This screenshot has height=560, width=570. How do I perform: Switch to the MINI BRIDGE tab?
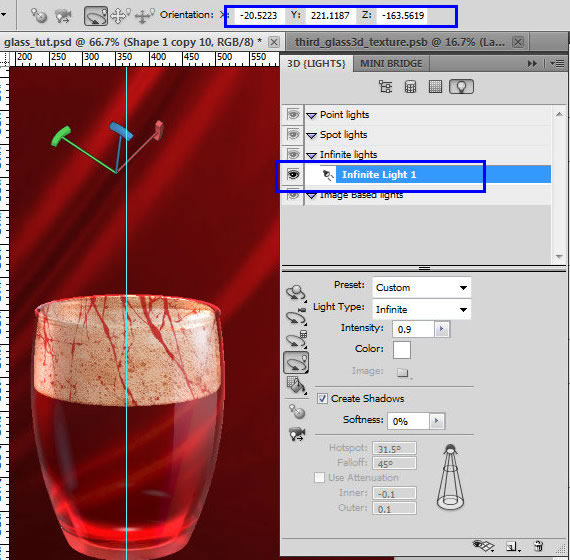[391, 64]
